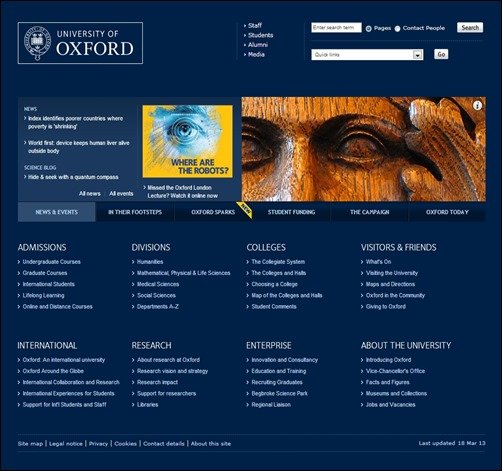Image resolution: width=502 pixels, height=471 pixels.
Task: Open Libraries link under Research
Action: 148,404
